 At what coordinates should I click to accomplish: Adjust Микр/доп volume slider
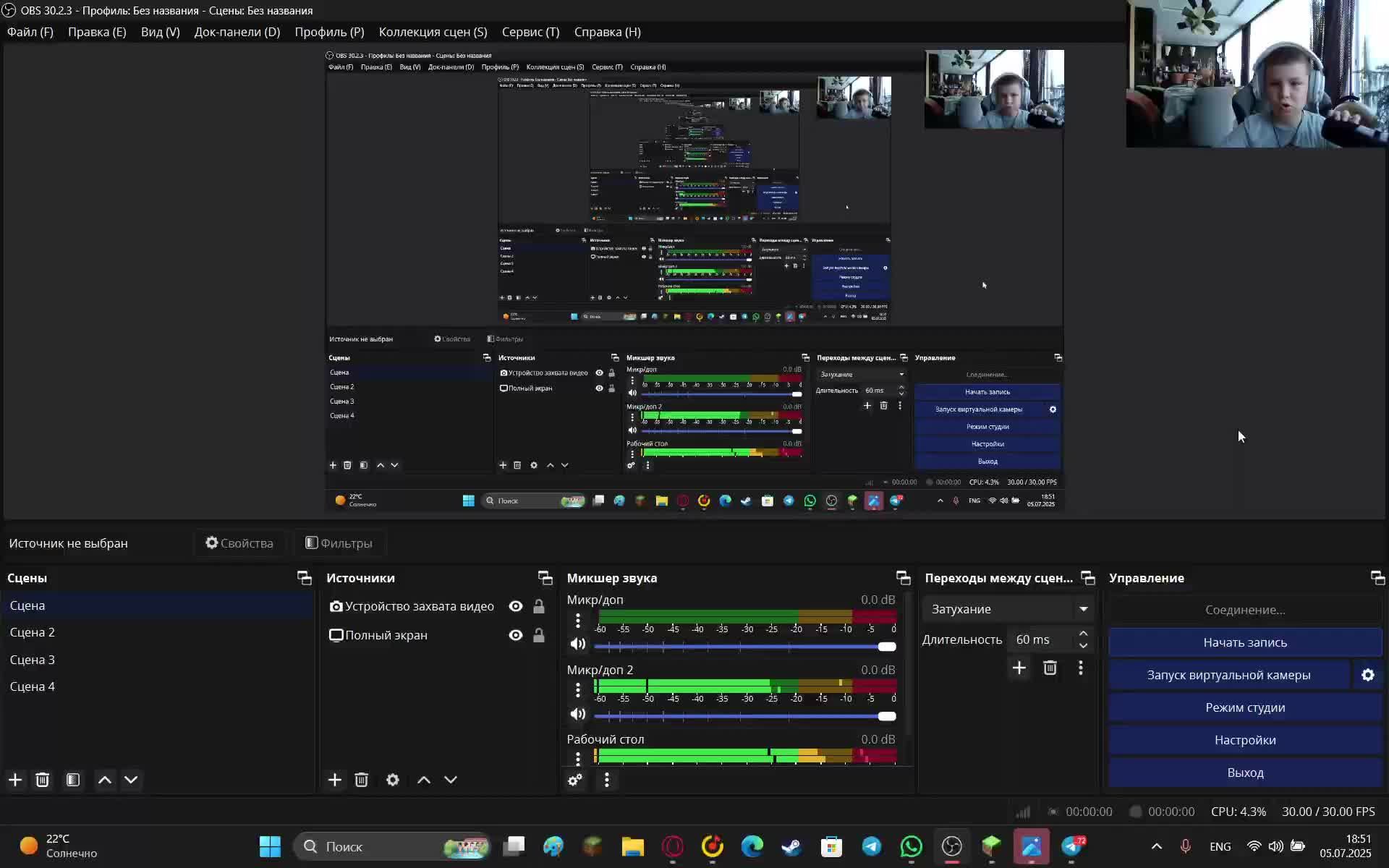click(x=745, y=646)
